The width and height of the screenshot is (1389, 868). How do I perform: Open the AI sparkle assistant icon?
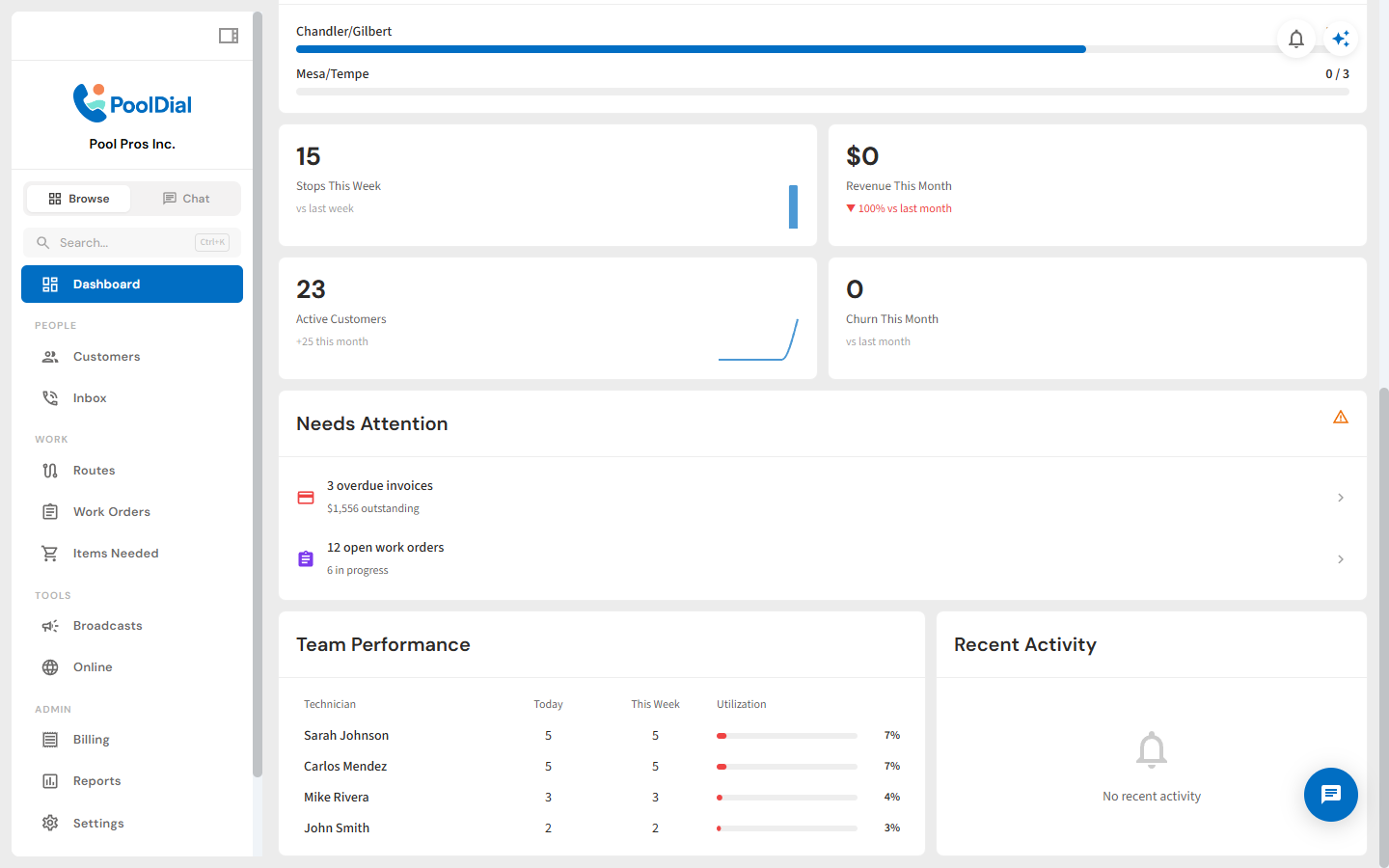pyautogui.click(x=1341, y=39)
